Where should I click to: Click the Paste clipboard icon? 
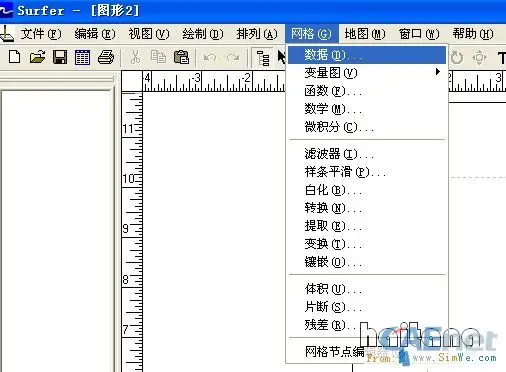[182, 57]
